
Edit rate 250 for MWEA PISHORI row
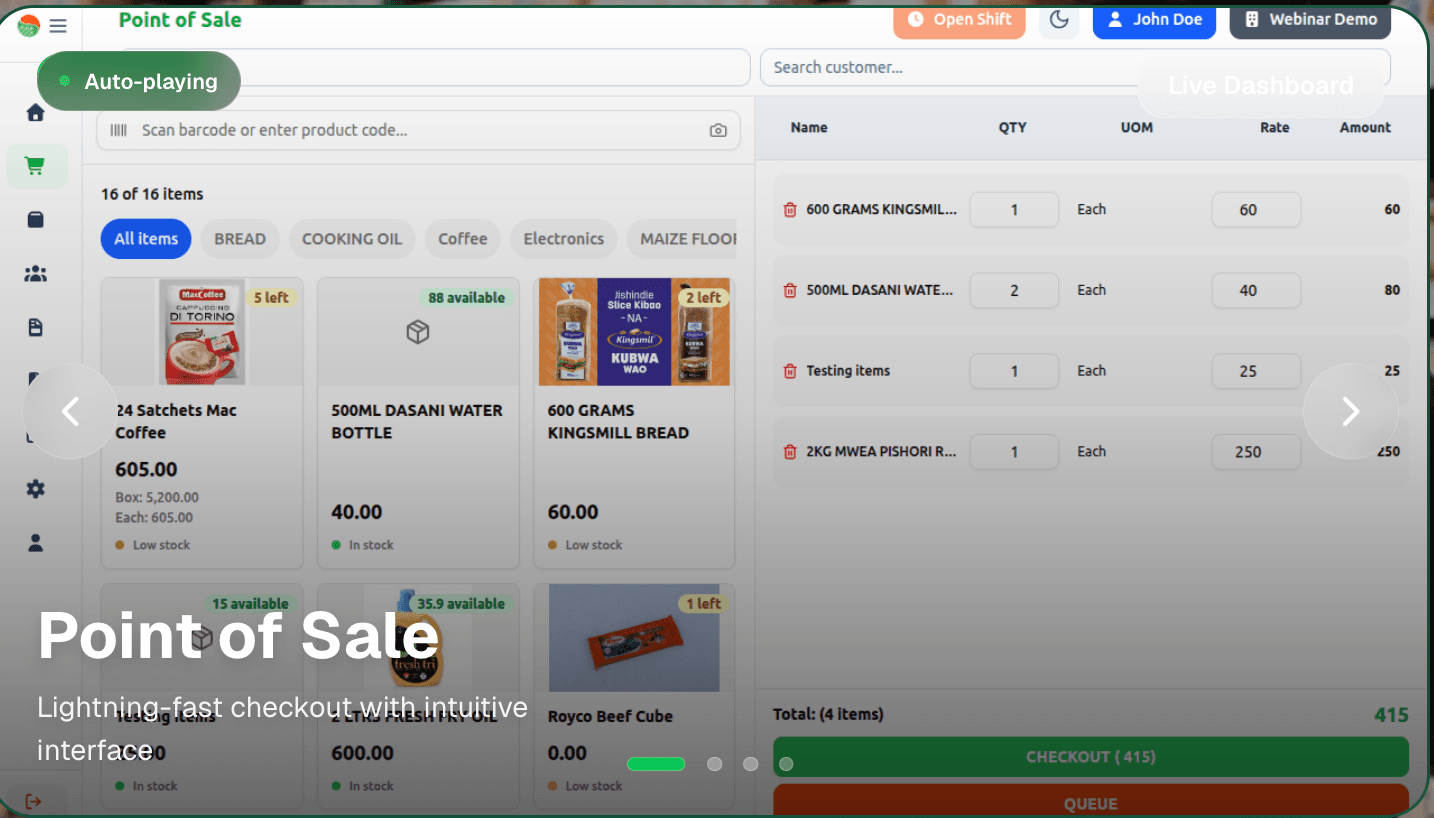(x=1256, y=452)
